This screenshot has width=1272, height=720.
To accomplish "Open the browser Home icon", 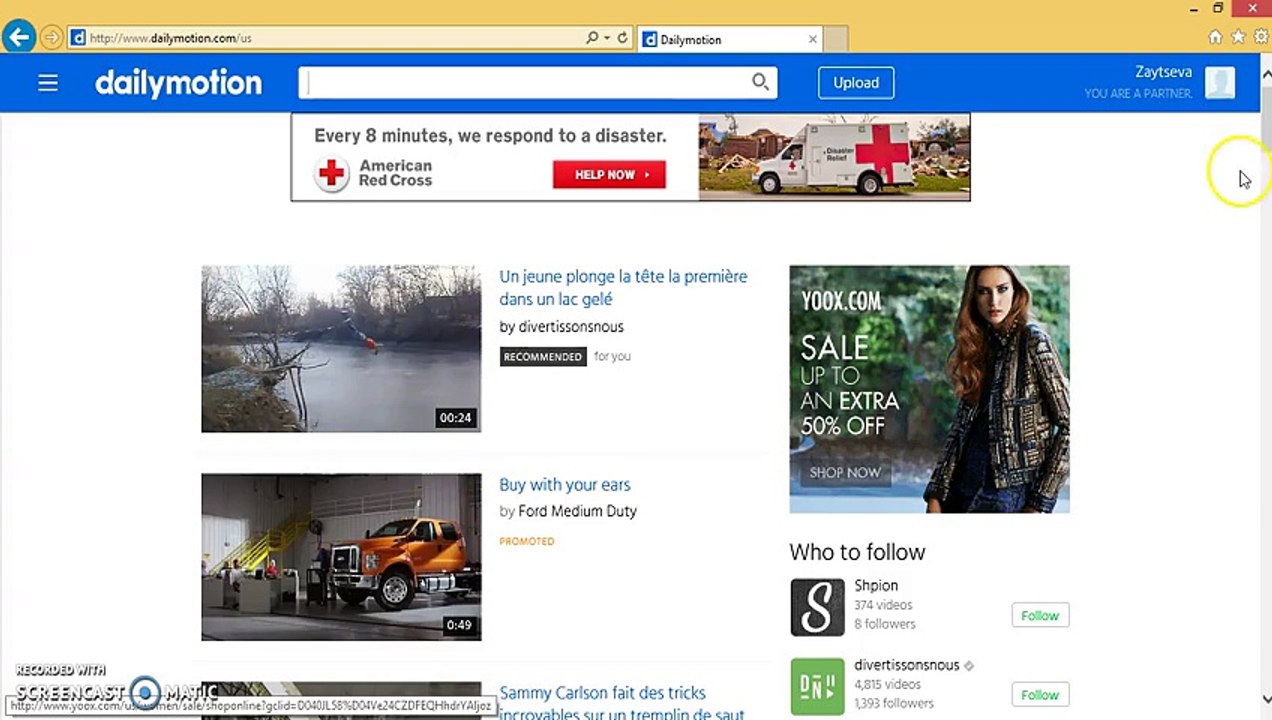I will click(x=1215, y=37).
